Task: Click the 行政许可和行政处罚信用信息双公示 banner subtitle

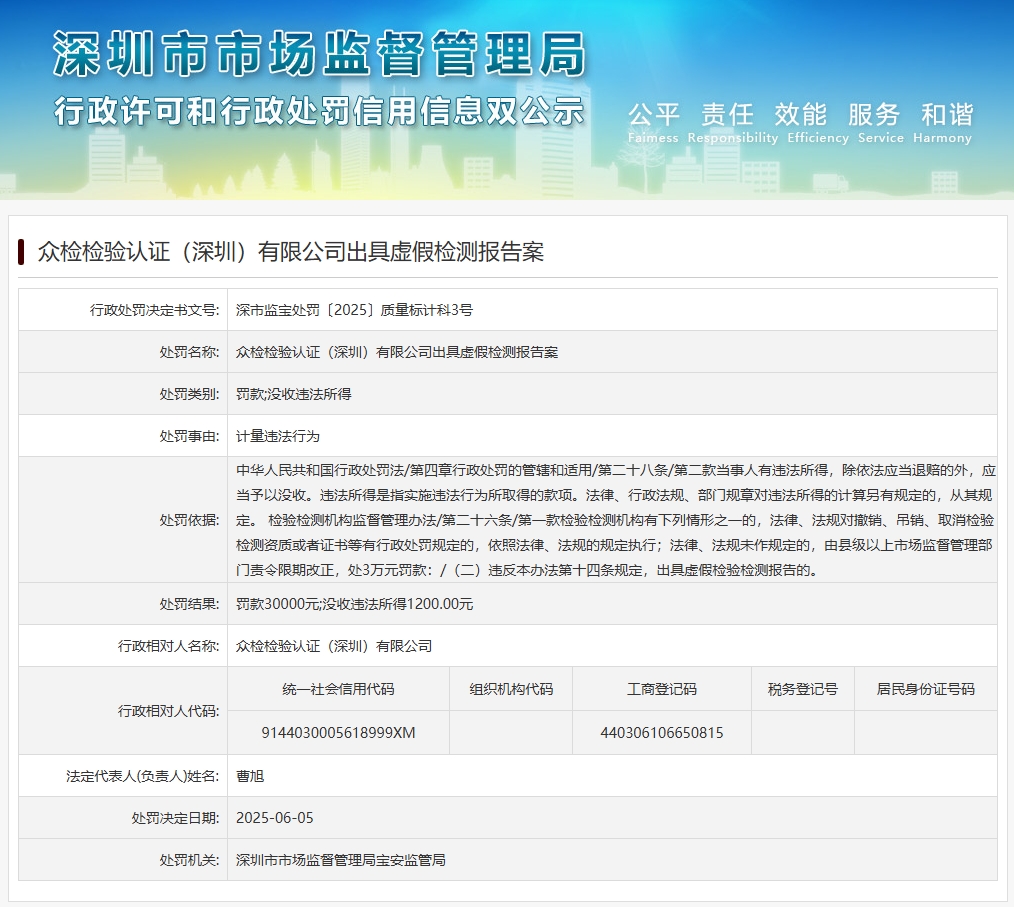Action: tap(318, 111)
